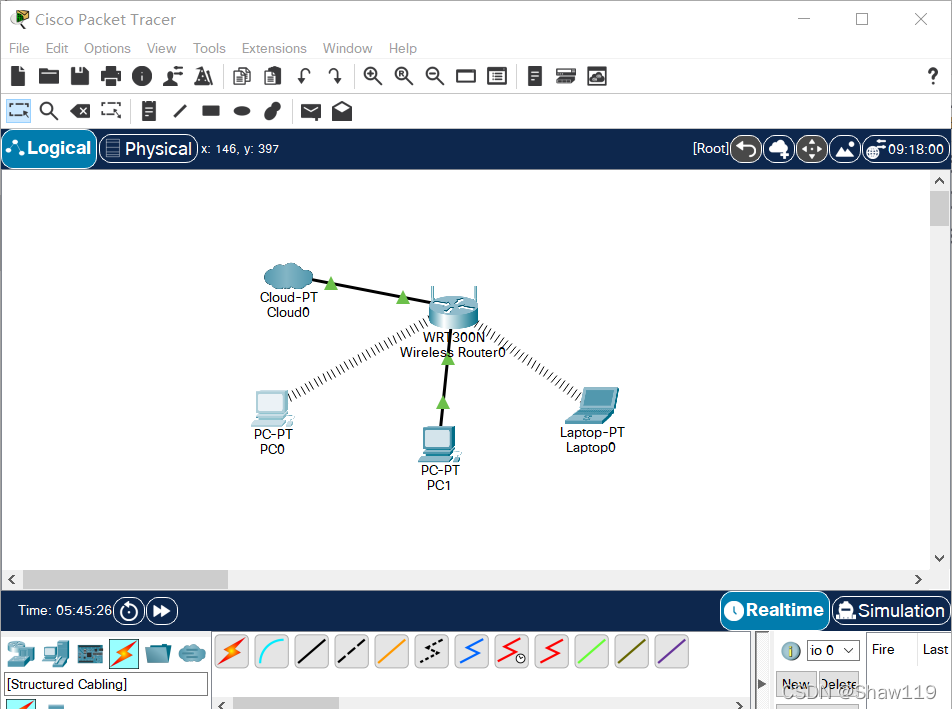Select the Delete tool icon
This screenshot has height=709, width=952.
80,111
